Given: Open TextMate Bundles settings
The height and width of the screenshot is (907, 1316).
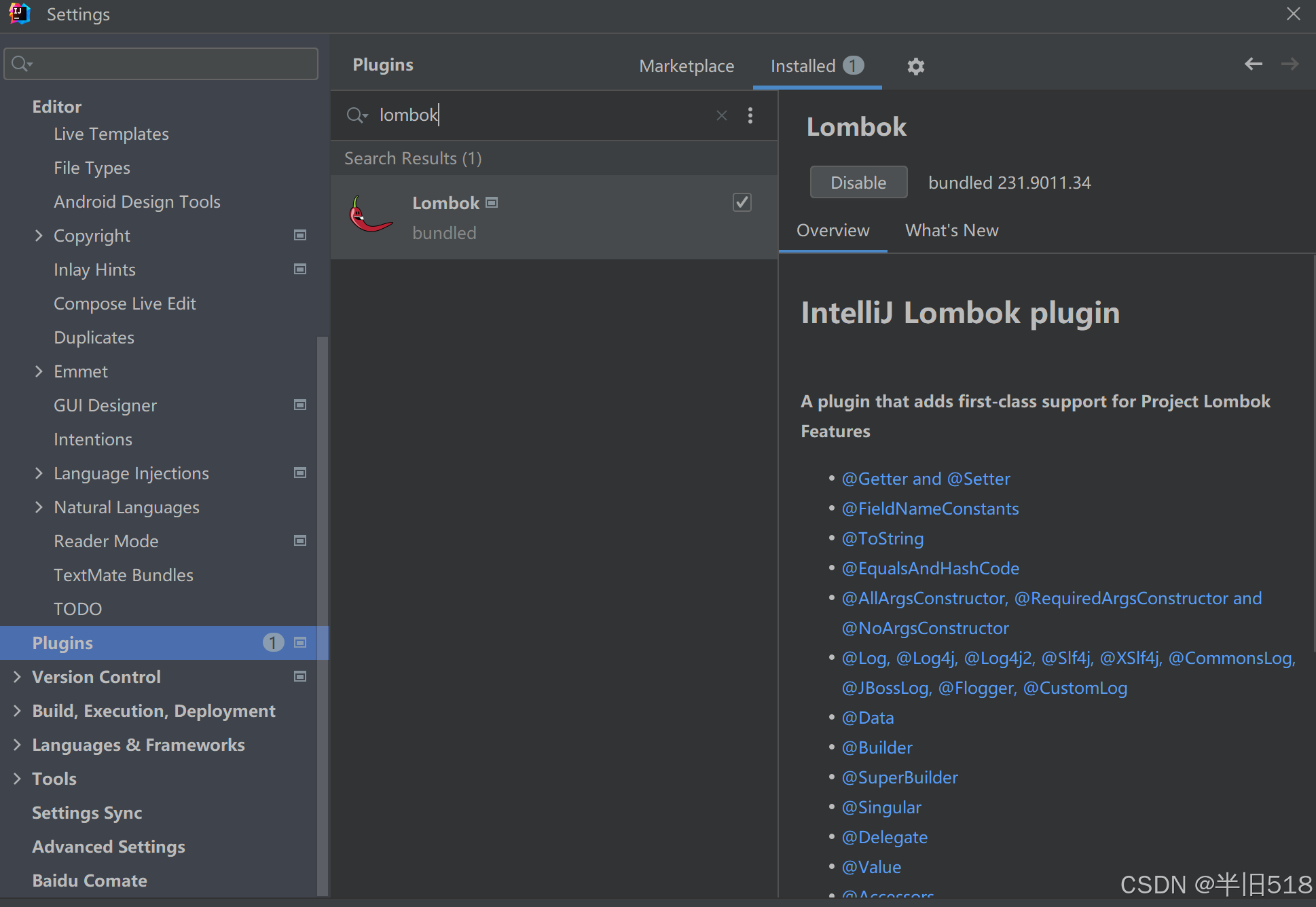Looking at the screenshot, I should click(124, 576).
